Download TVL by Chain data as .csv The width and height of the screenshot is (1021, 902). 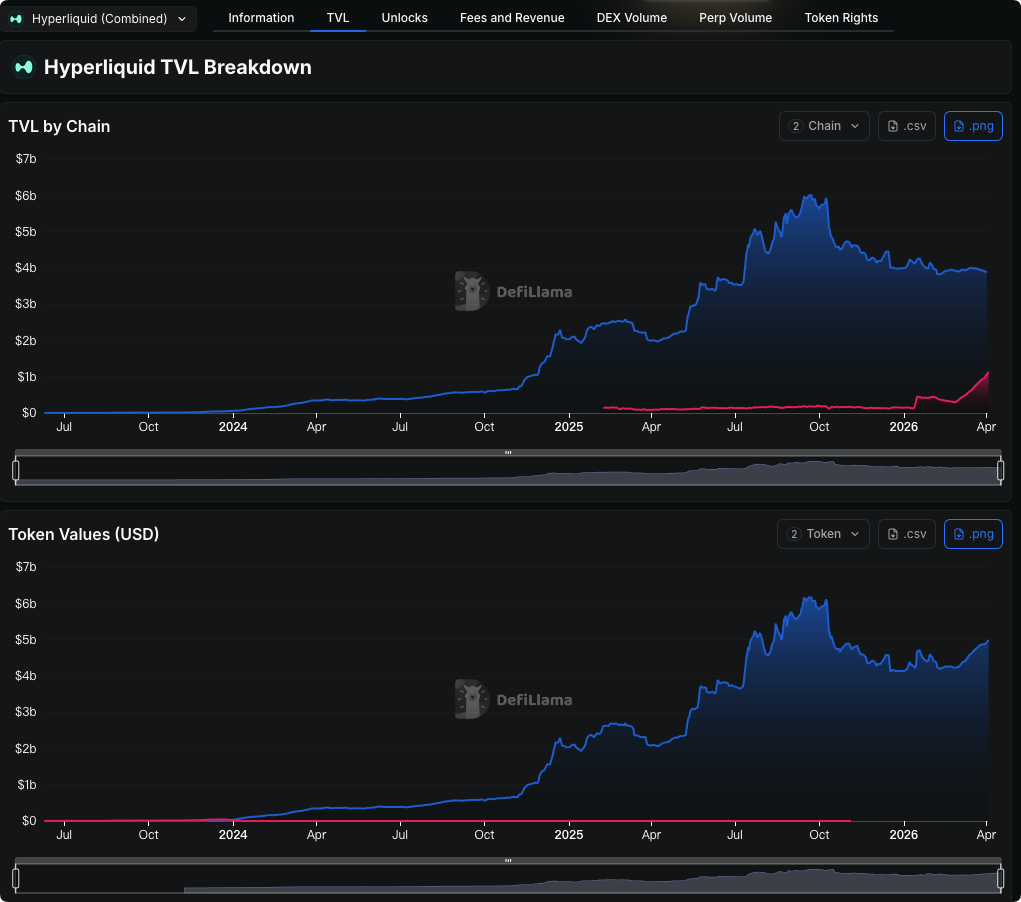pyautogui.click(x=907, y=126)
